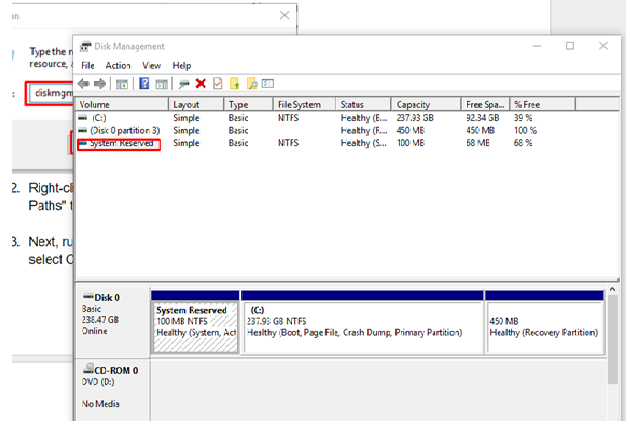The image size is (630, 427).
Task: Sort by the Layout column header
Action: tap(196, 104)
